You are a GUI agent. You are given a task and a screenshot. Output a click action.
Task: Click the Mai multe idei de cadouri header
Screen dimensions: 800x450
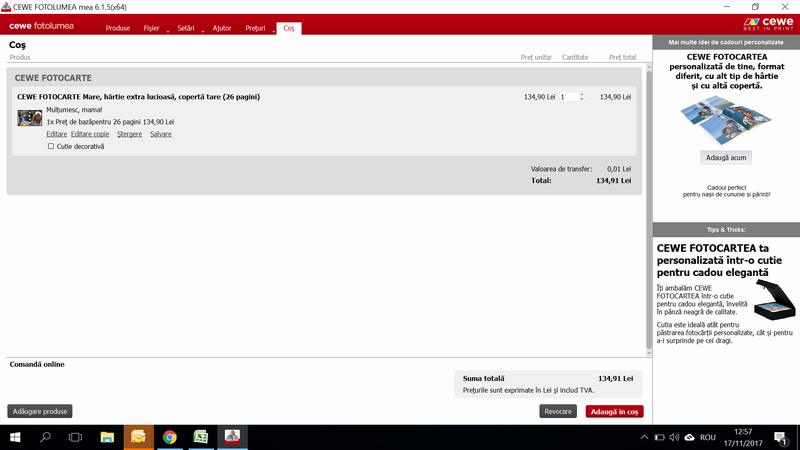click(x=726, y=42)
